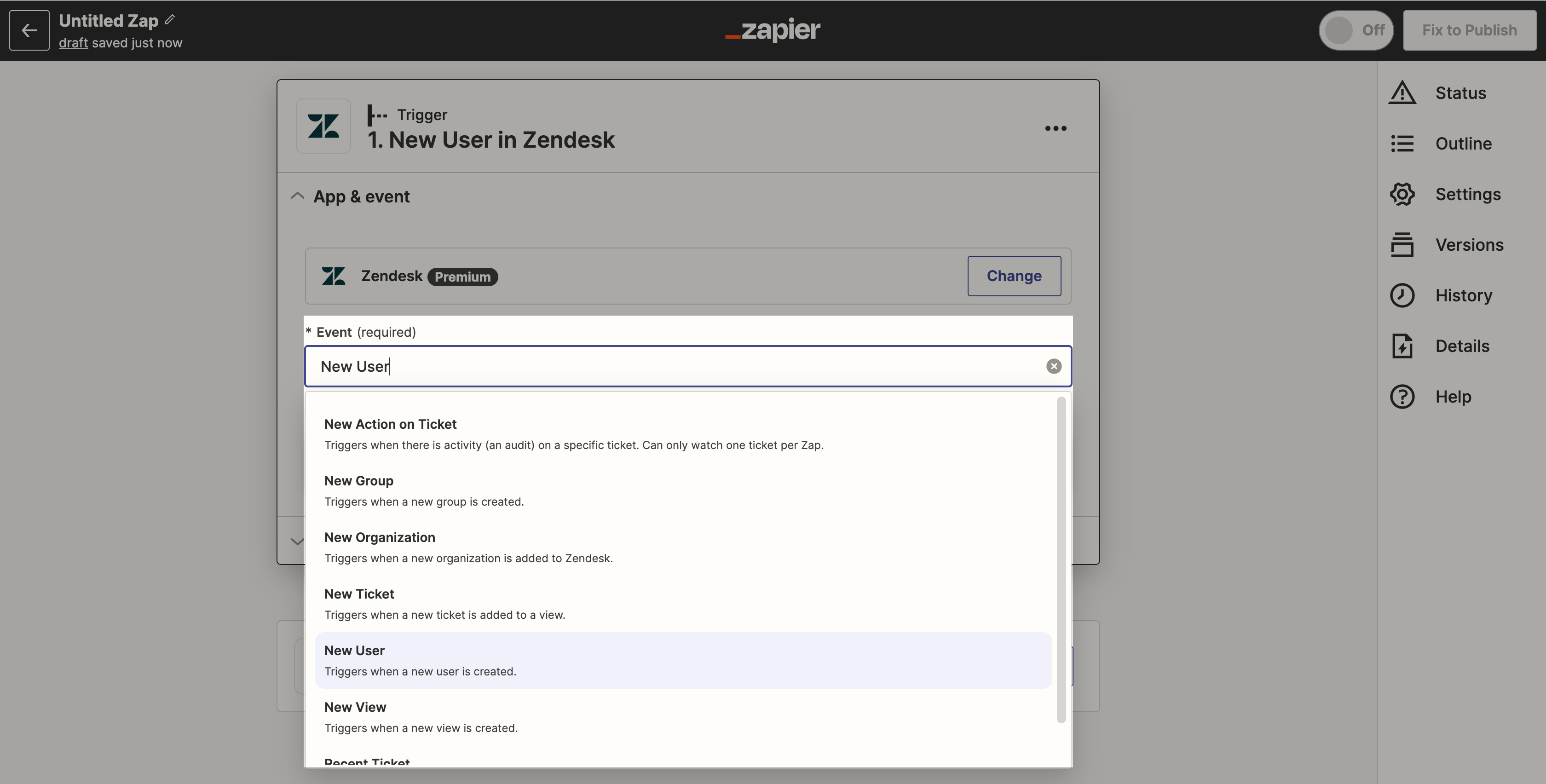Open the Details file icon
The width and height of the screenshot is (1546, 784).
coord(1402,346)
